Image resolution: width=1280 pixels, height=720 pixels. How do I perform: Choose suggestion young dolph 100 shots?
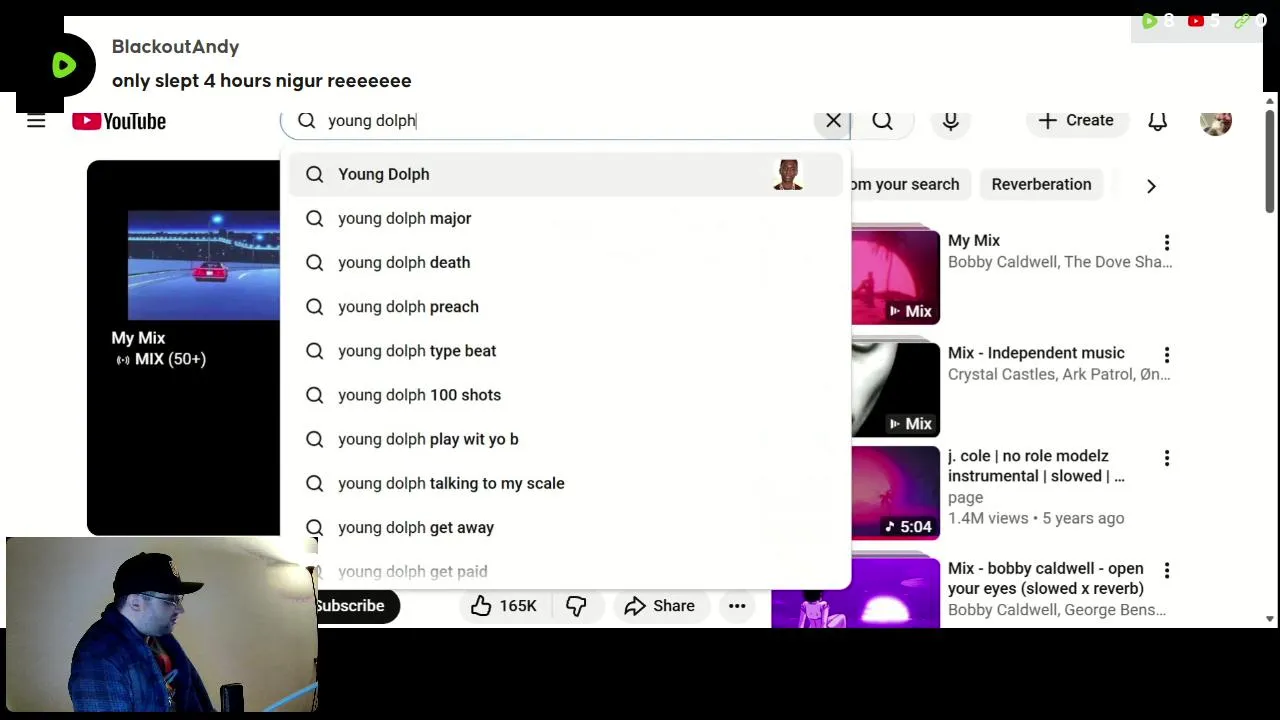(x=566, y=395)
